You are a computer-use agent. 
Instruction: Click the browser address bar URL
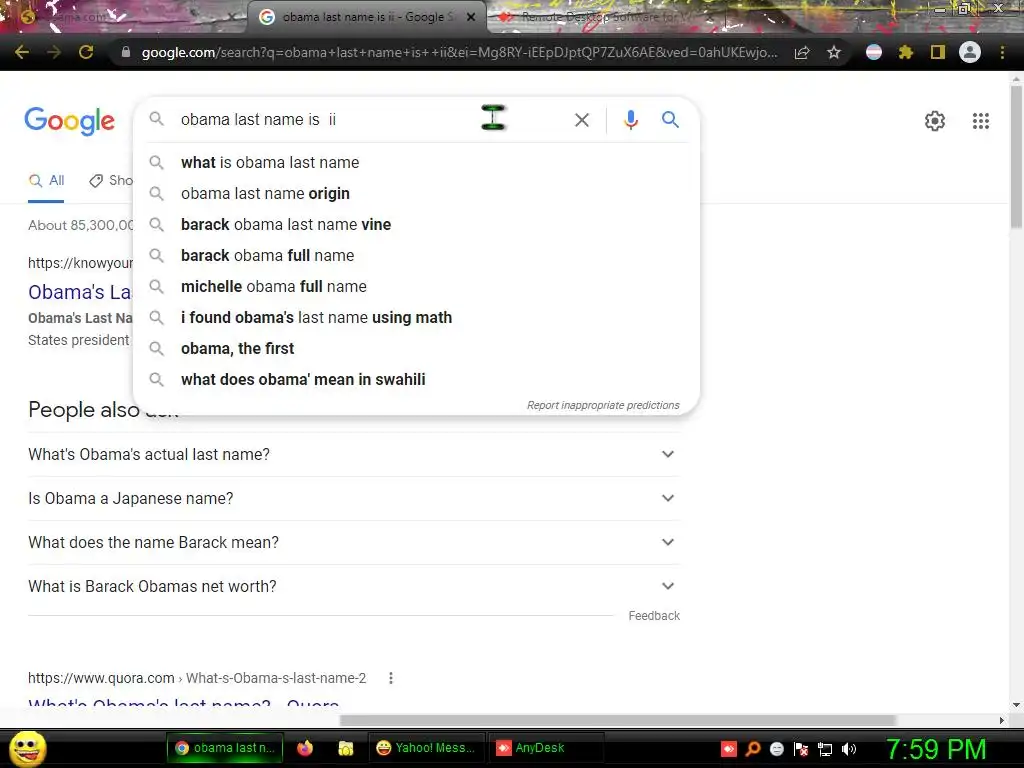tap(459, 52)
